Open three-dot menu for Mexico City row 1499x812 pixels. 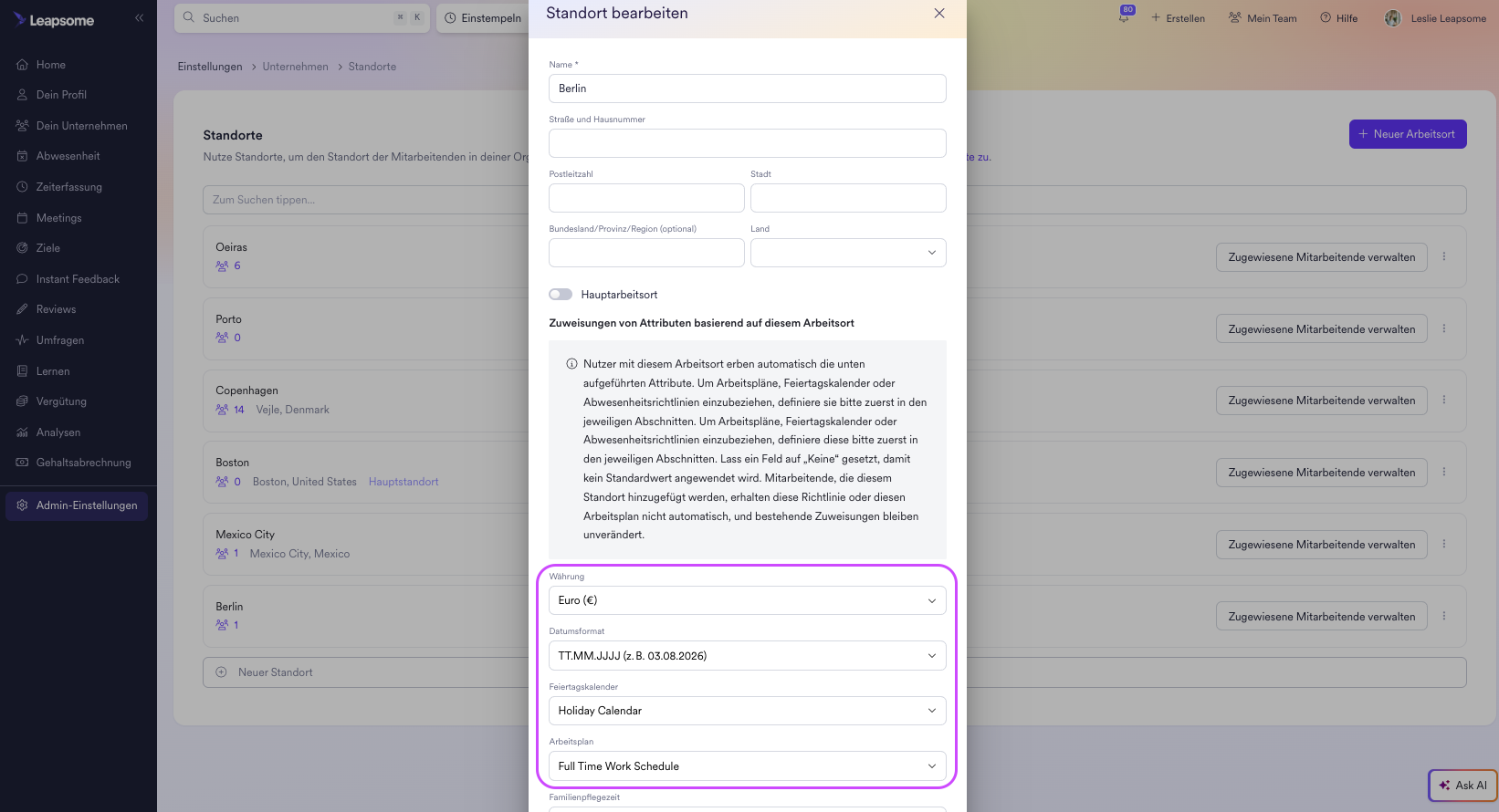click(x=1444, y=544)
